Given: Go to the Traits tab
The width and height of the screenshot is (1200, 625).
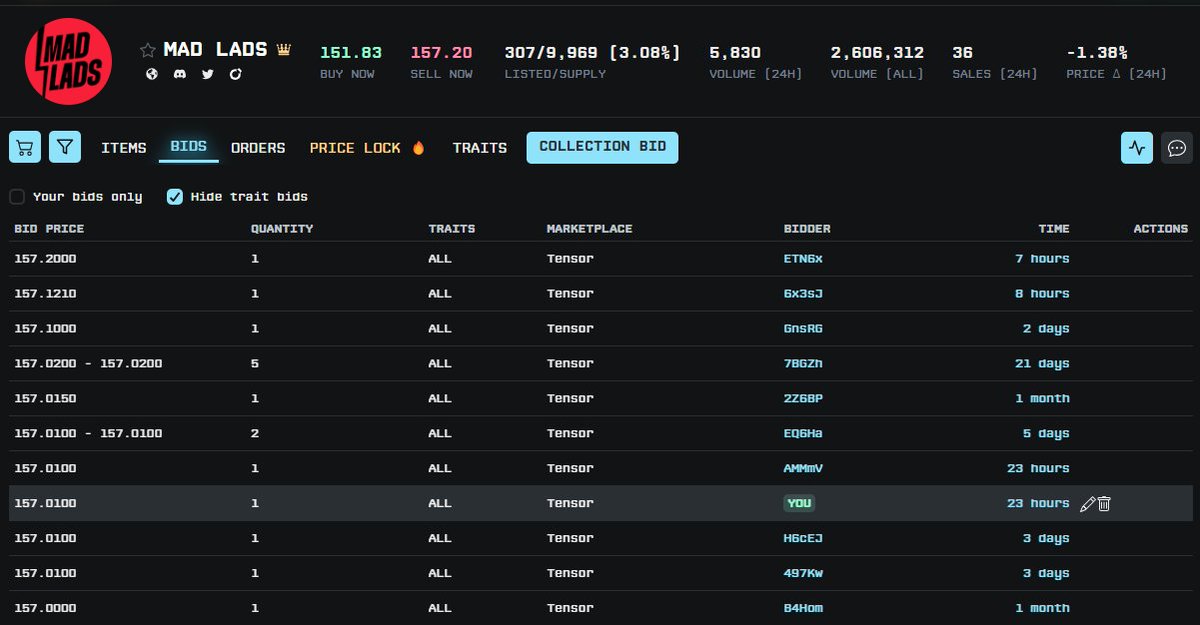Looking at the screenshot, I should 480,148.
